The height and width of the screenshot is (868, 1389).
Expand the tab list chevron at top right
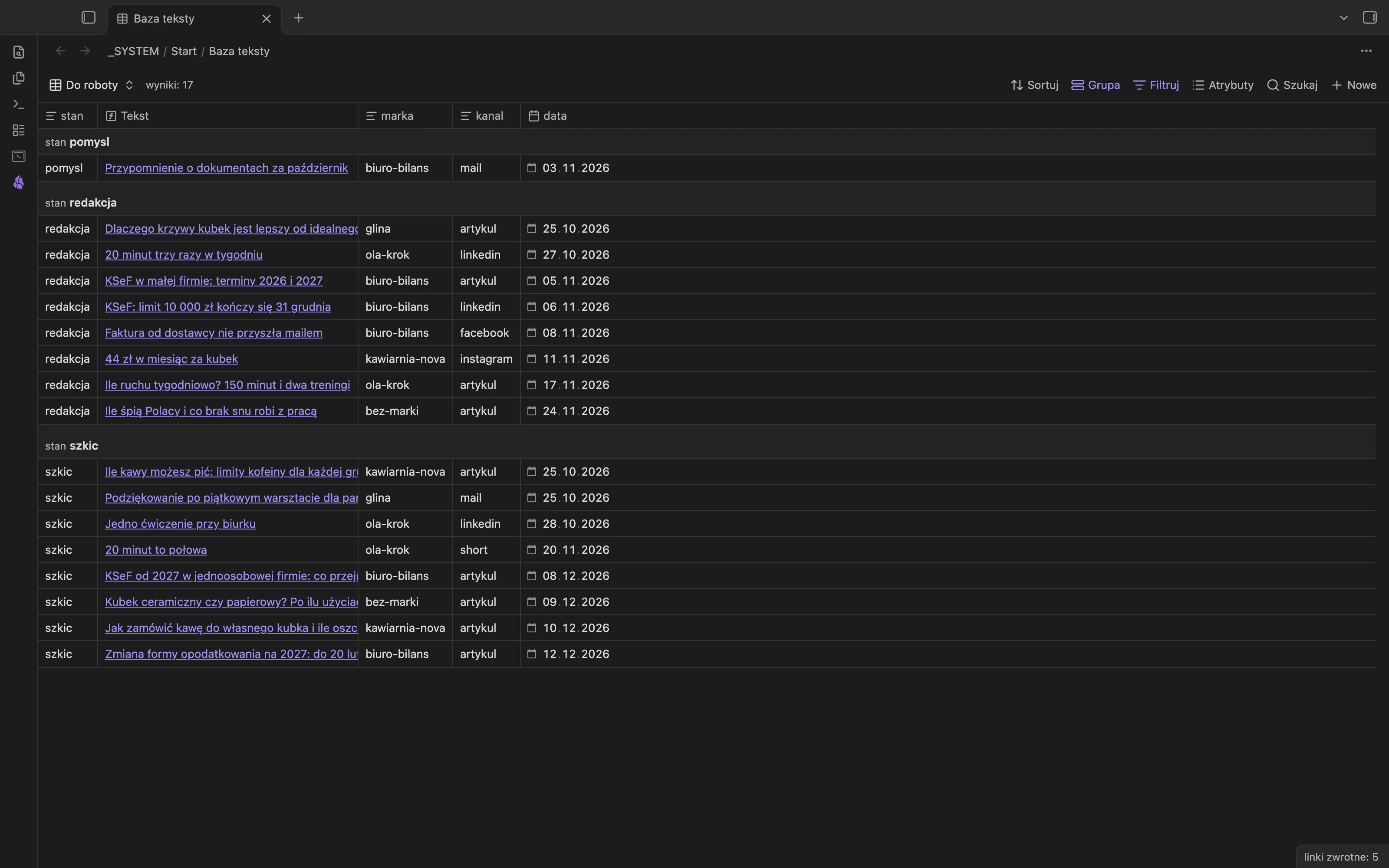tap(1343, 18)
